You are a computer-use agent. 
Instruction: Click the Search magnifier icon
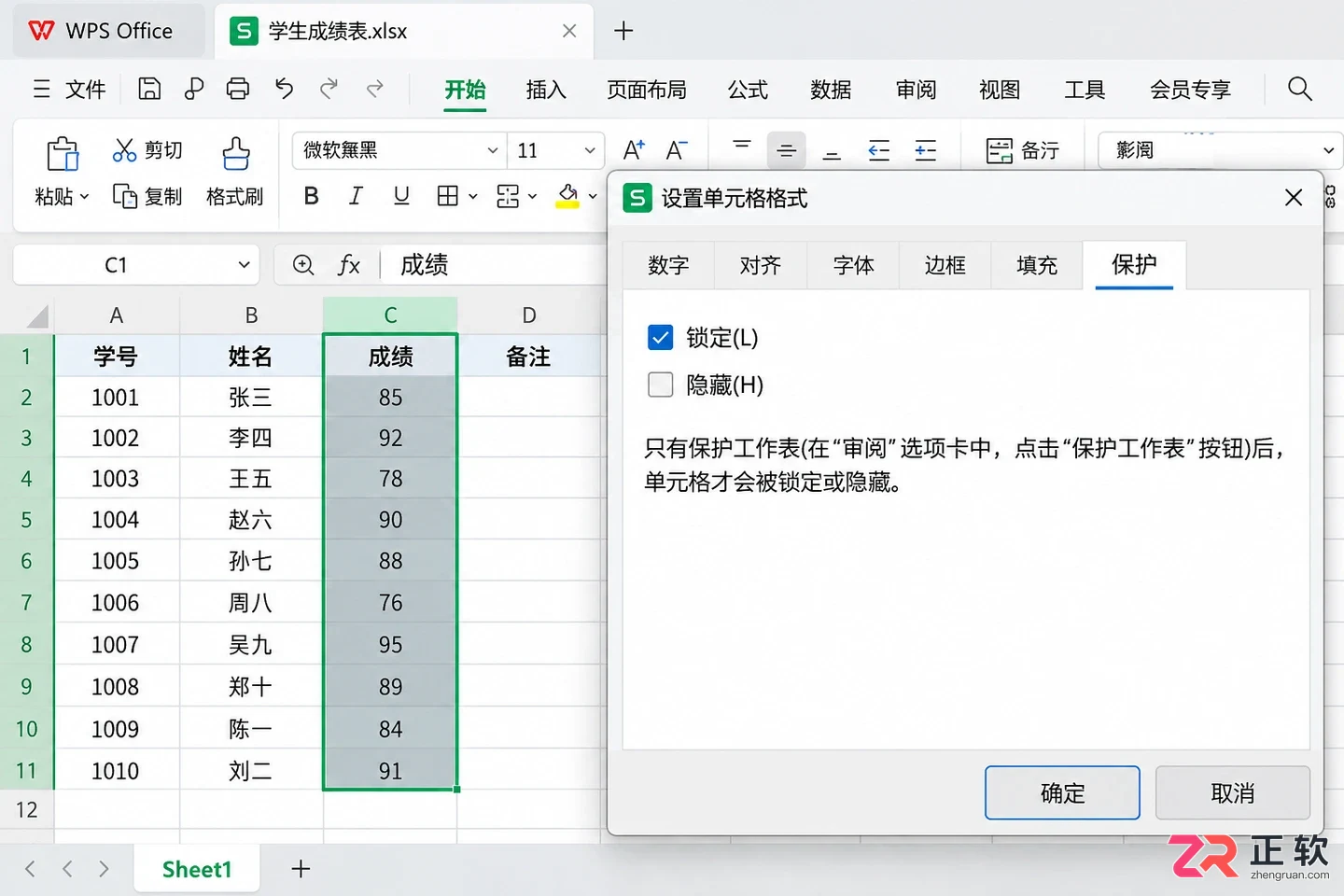1299,89
